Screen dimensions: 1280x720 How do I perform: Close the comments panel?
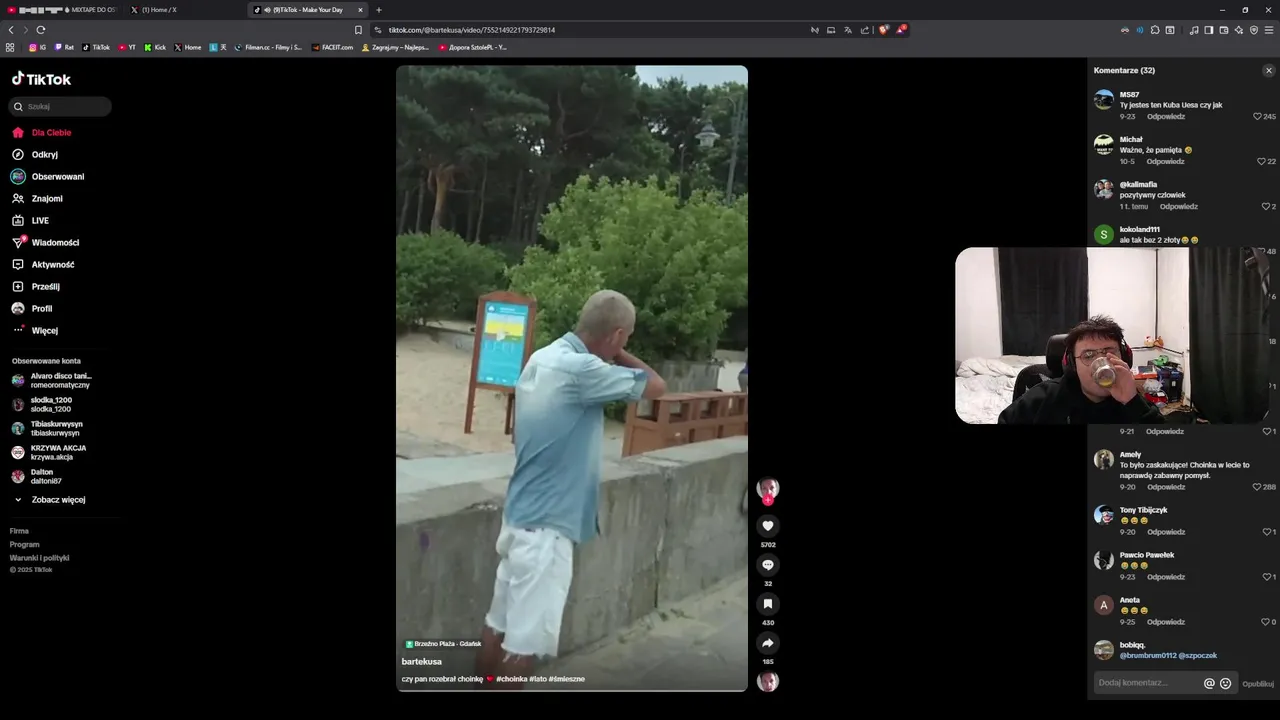[x=1269, y=71]
